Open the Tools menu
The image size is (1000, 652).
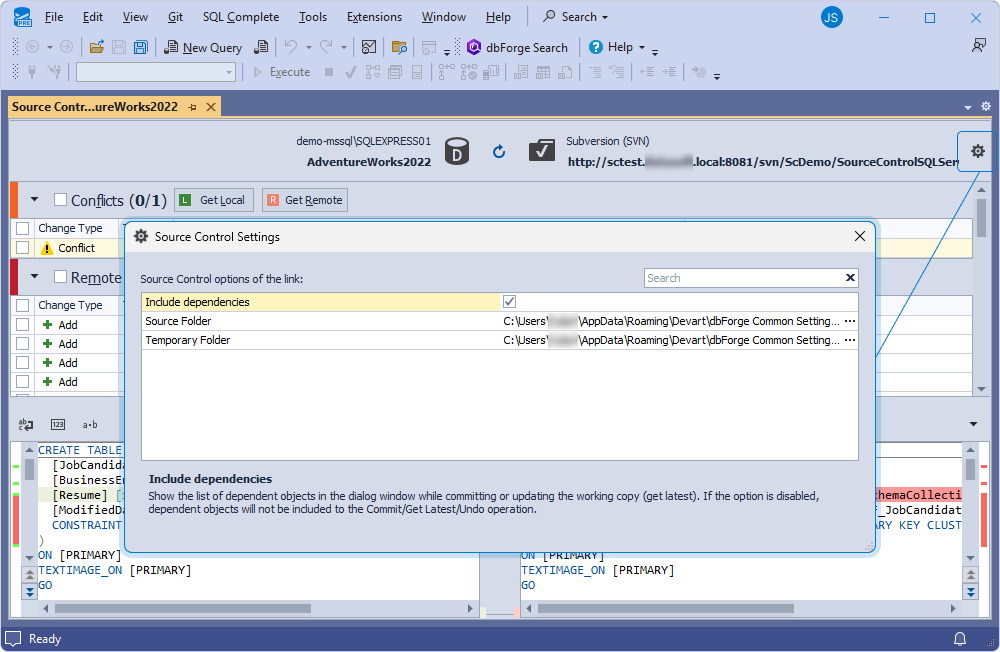(x=312, y=17)
